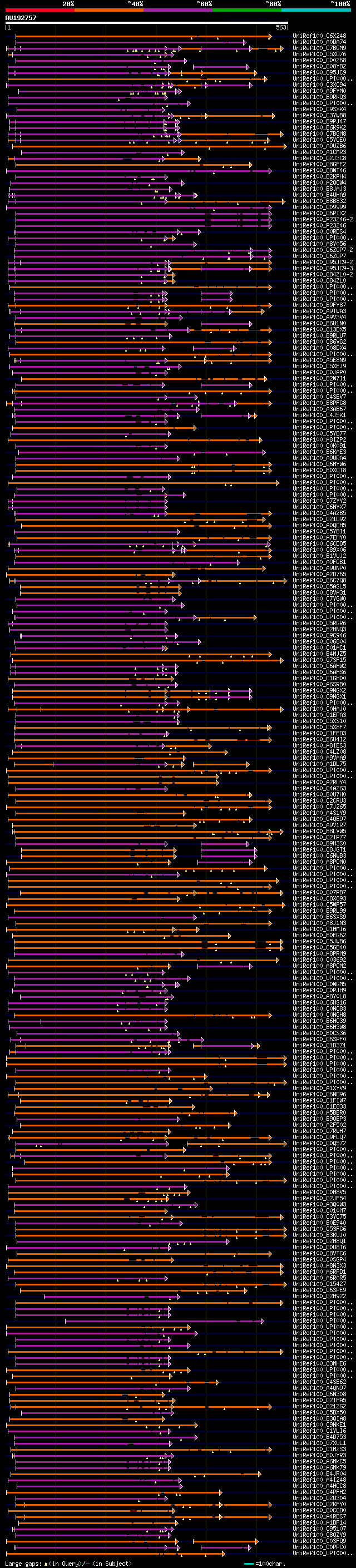The image size is (356, 1568).
Task: Click the UniRef100_Q7SF15 label
Action: coord(319,660)
